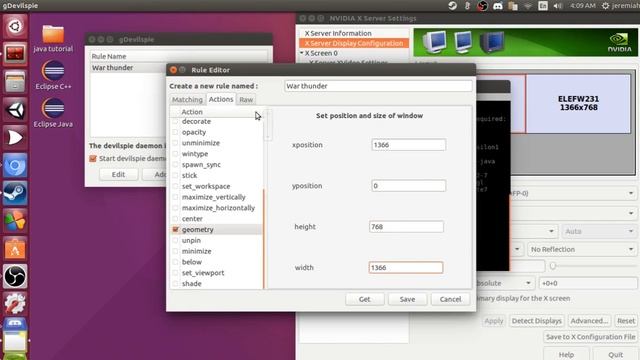Open the No Reflection dropdown
640x360 pixels.
(581, 249)
